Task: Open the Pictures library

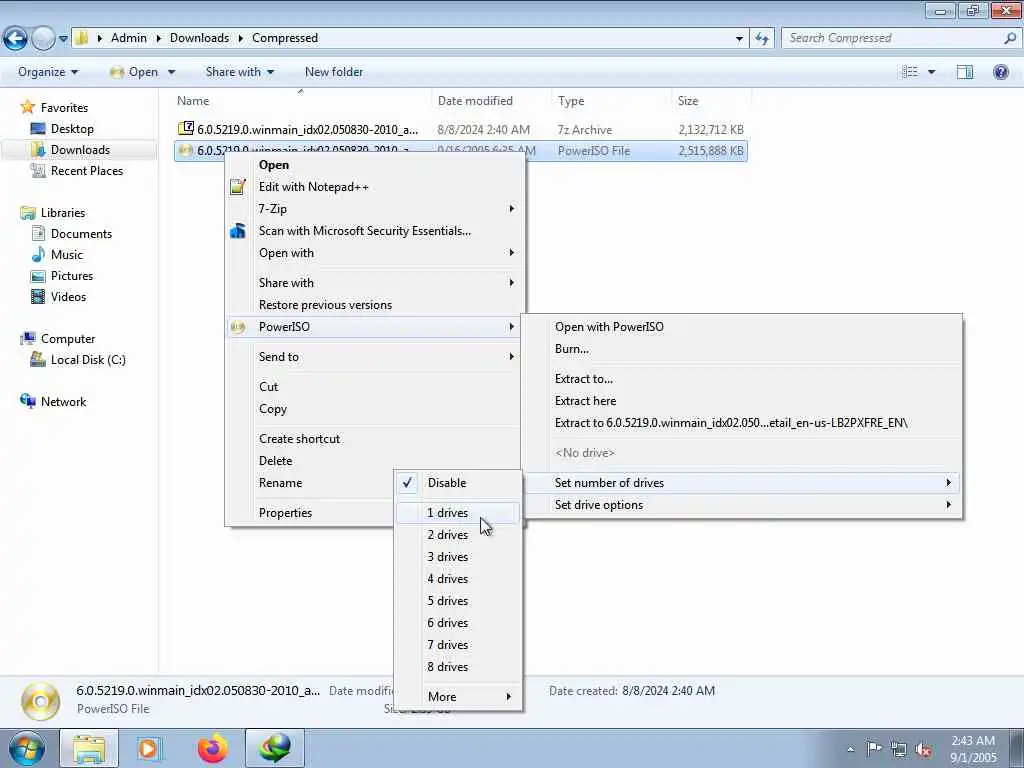Action: click(x=72, y=276)
